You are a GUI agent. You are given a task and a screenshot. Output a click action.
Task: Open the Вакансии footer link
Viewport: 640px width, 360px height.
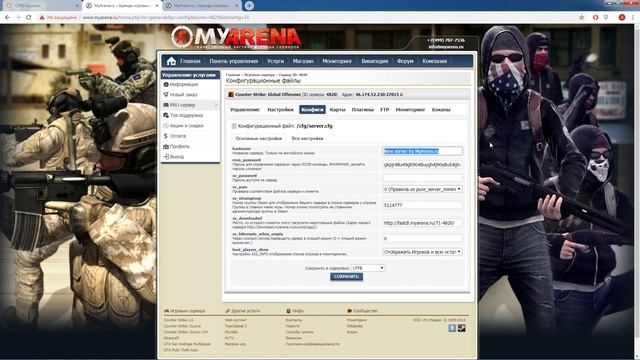click(x=293, y=338)
